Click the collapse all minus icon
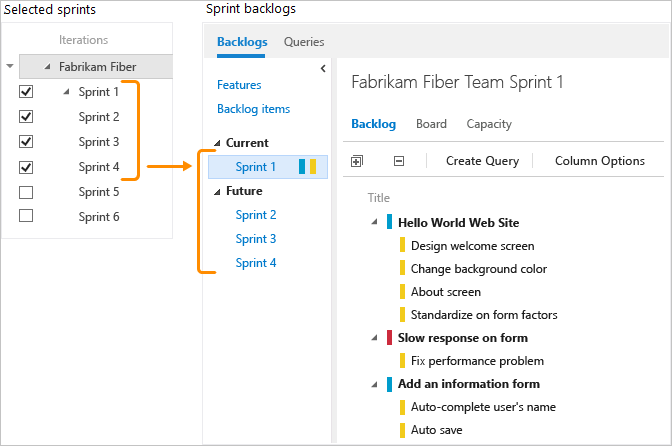Screen dimensions: 672x446 [x=399, y=161]
